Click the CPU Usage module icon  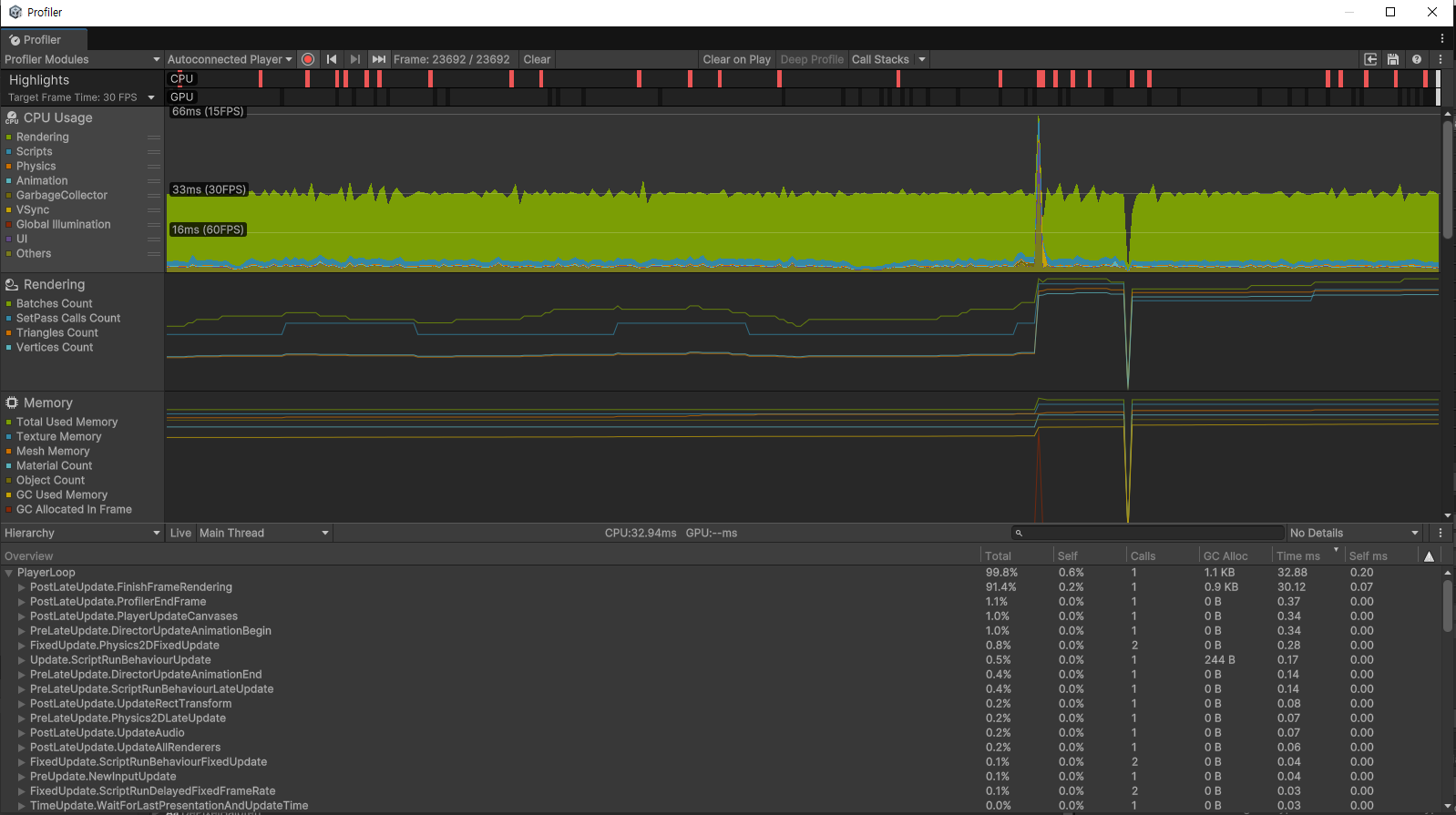tap(12, 117)
